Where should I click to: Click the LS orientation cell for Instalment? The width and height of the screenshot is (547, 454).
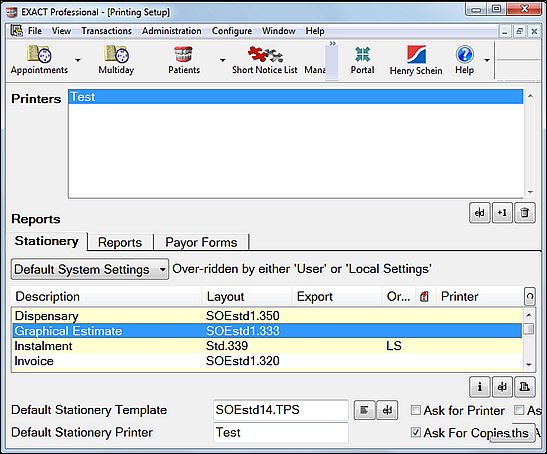click(394, 346)
